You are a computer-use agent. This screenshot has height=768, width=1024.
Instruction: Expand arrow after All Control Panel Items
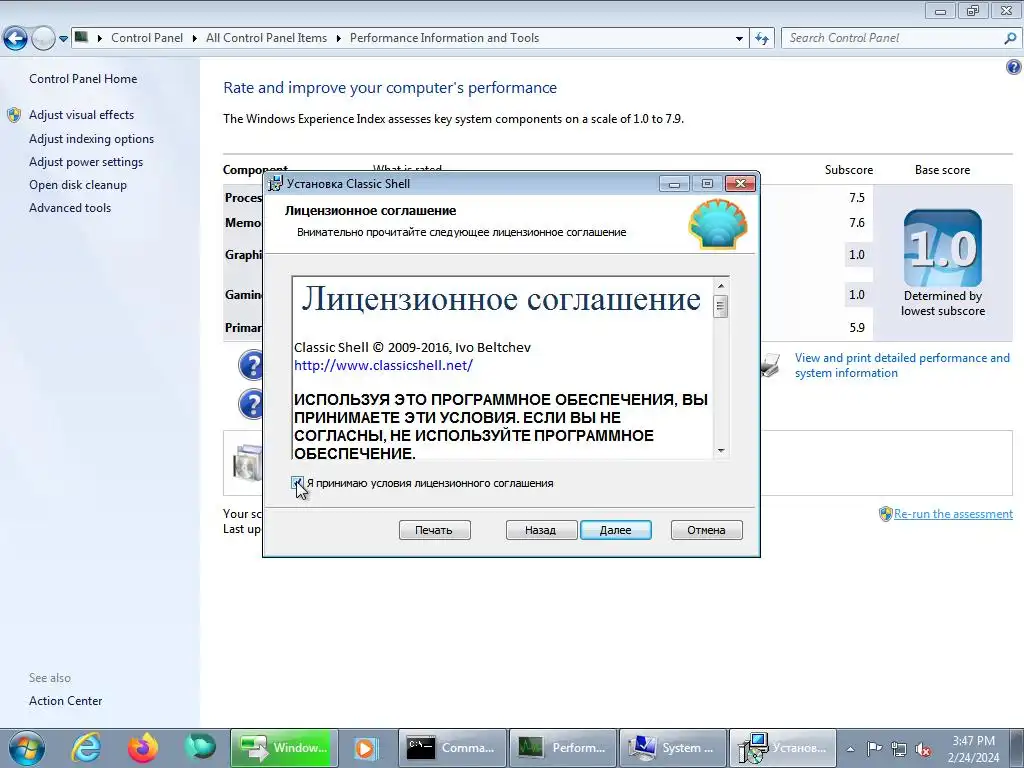click(338, 39)
